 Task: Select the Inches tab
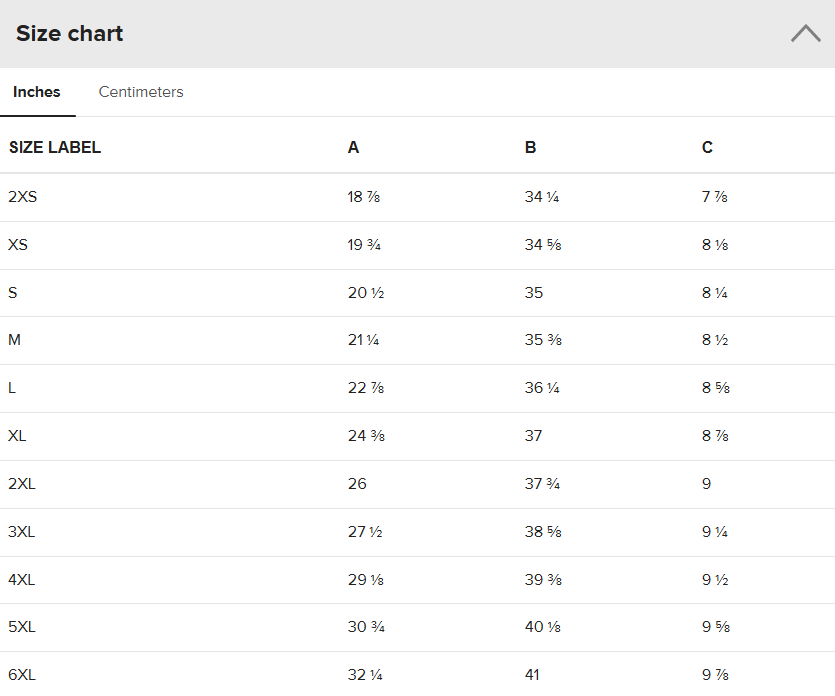[x=37, y=92]
